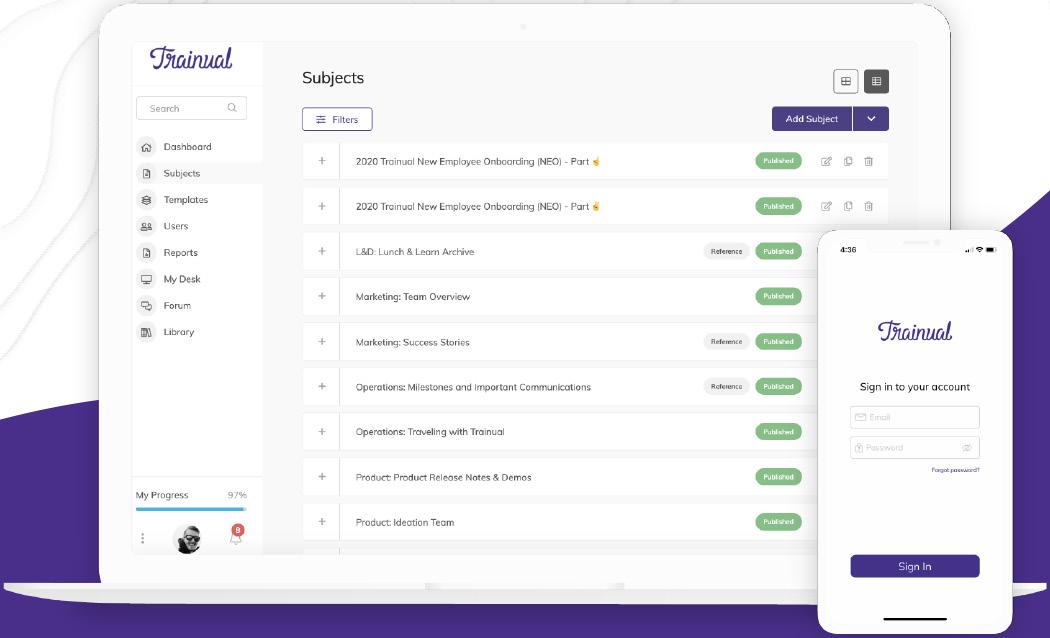Duplicate the NEO Part one-finger emoji subject
The image size is (1050, 638).
(848, 161)
